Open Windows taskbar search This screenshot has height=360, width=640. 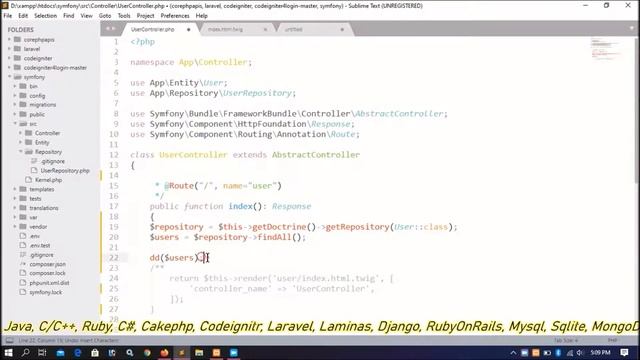25,353
